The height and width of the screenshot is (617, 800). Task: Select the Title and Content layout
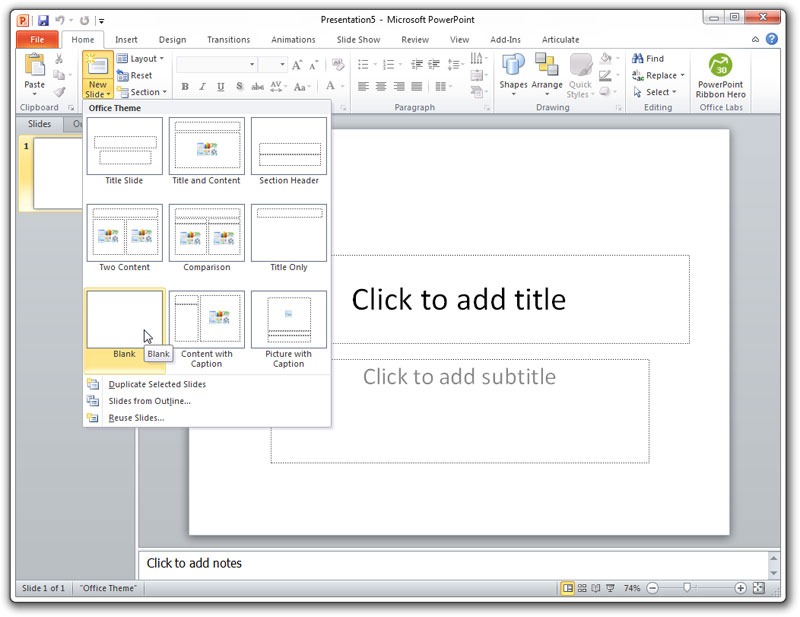click(206, 146)
